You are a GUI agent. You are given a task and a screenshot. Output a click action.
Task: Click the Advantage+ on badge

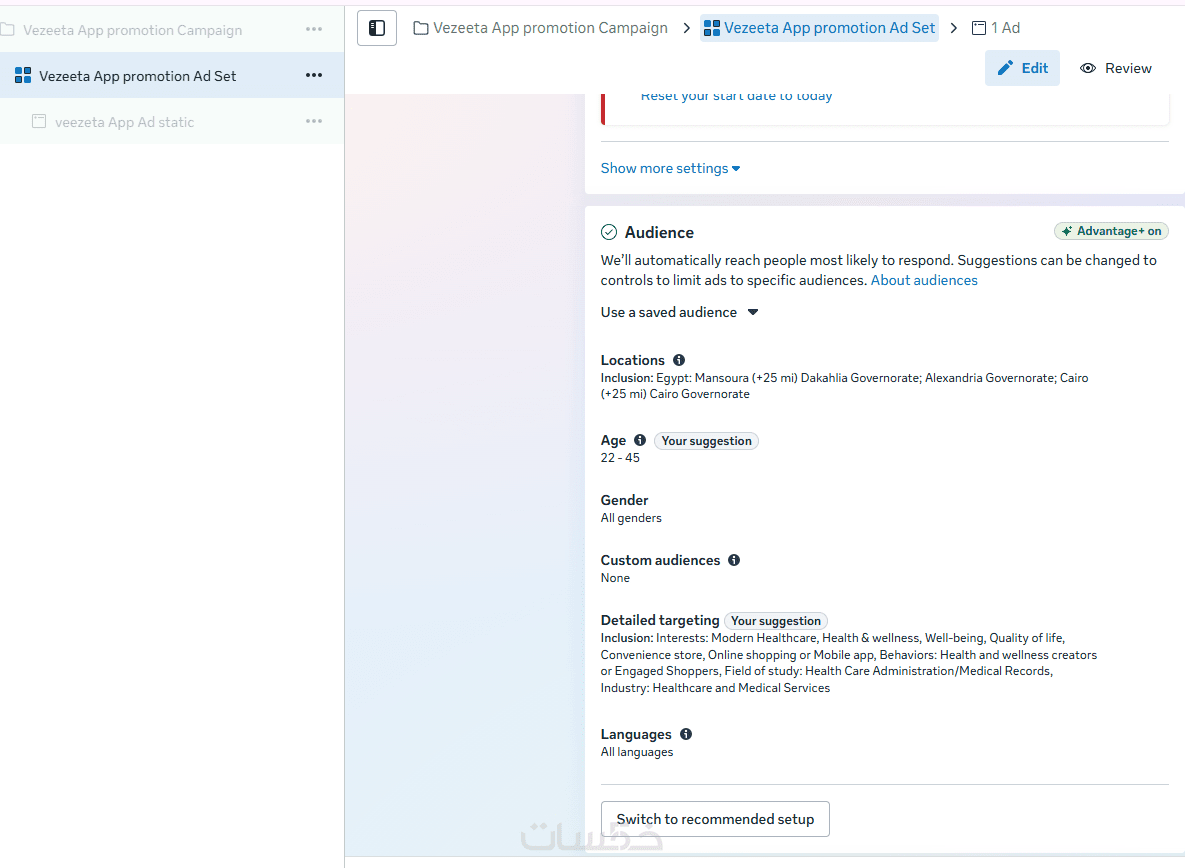point(1111,231)
